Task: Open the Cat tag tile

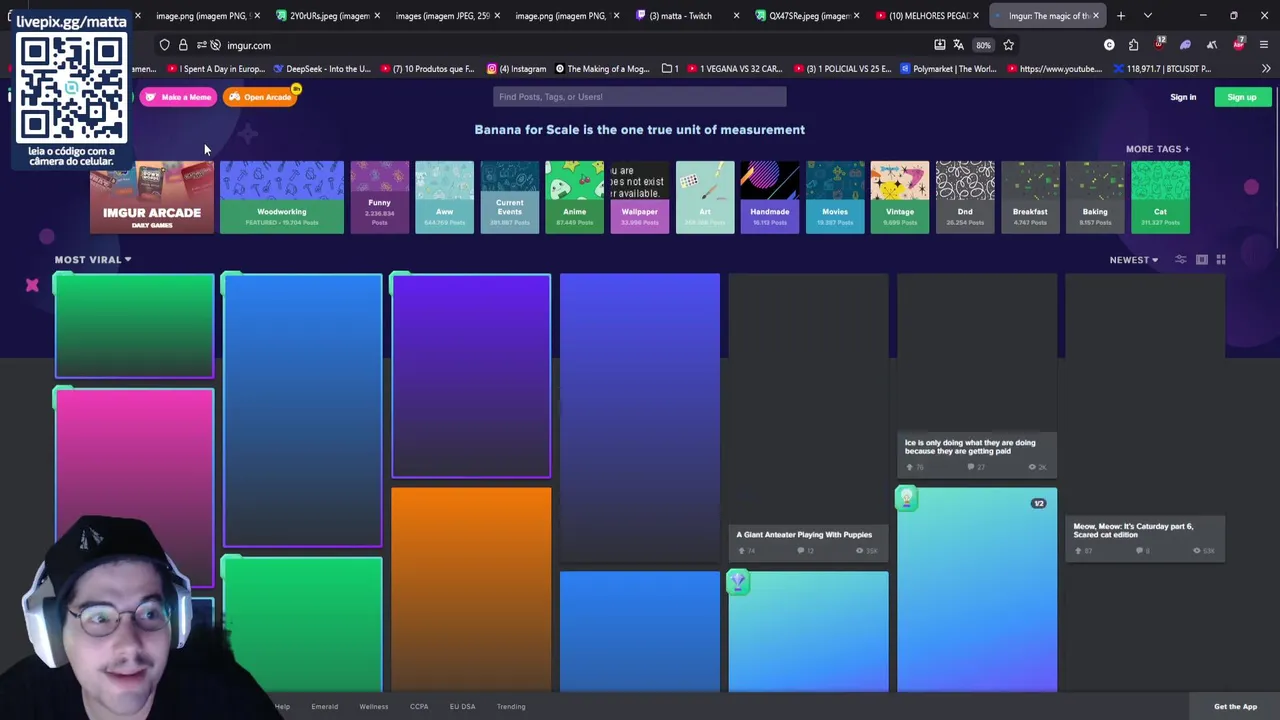Action: [x=1160, y=197]
